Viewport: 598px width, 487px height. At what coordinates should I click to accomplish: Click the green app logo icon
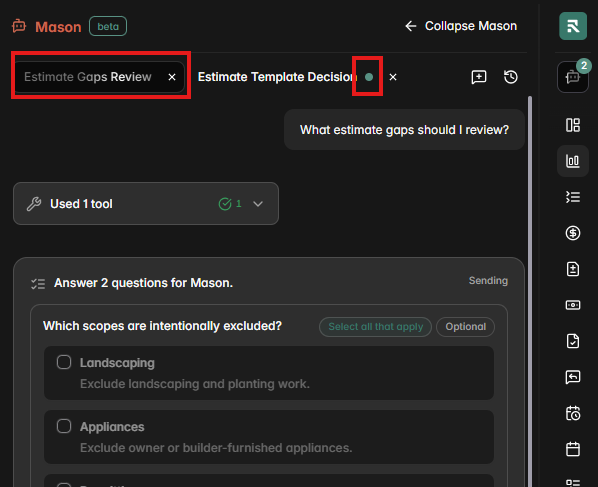coord(573,26)
